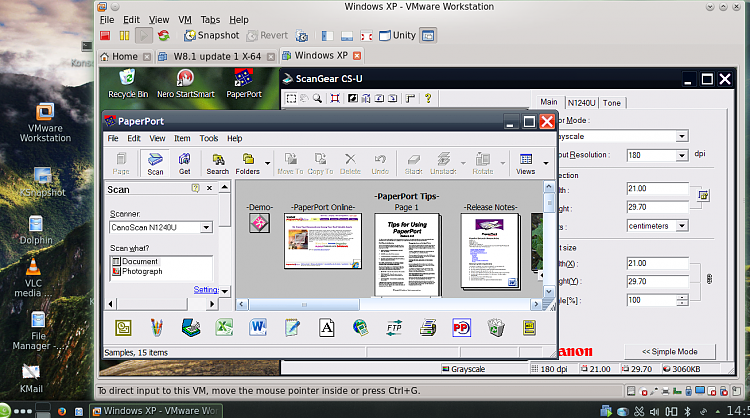The height and width of the screenshot is (418, 750).
Task: Open the VMware VM menu
Action: (x=185, y=20)
